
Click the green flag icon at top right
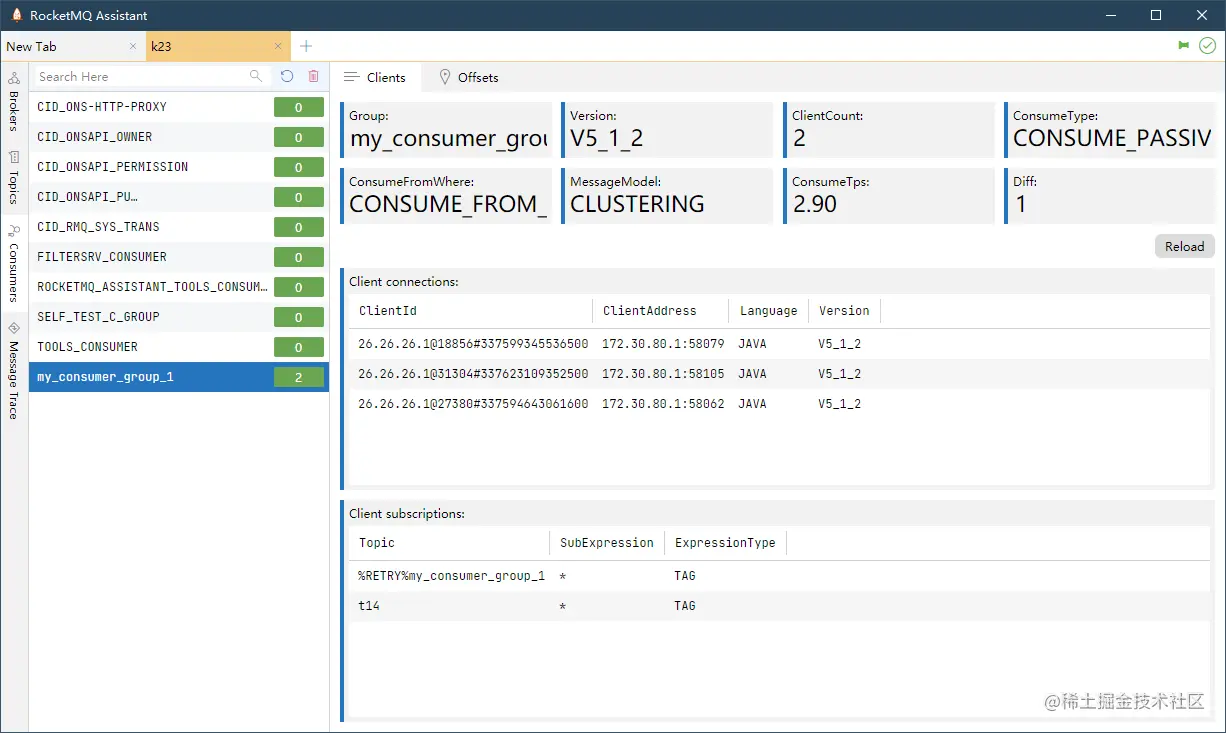tap(1184, 46)
